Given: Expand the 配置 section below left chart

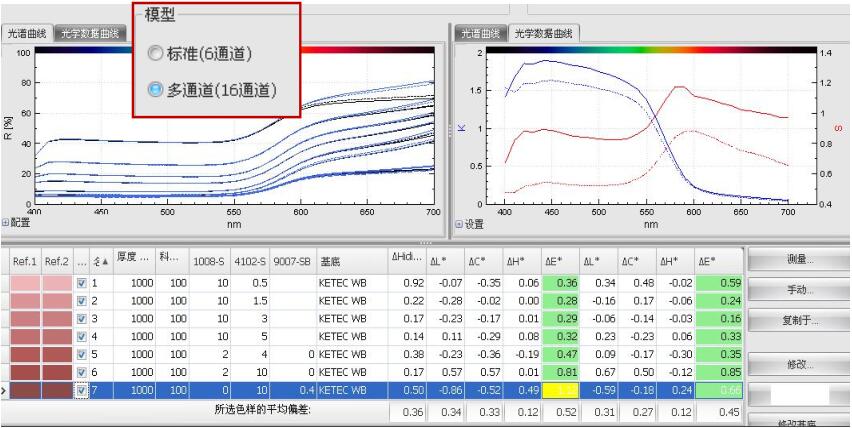Looking at the screenshot, I should 15,224.
